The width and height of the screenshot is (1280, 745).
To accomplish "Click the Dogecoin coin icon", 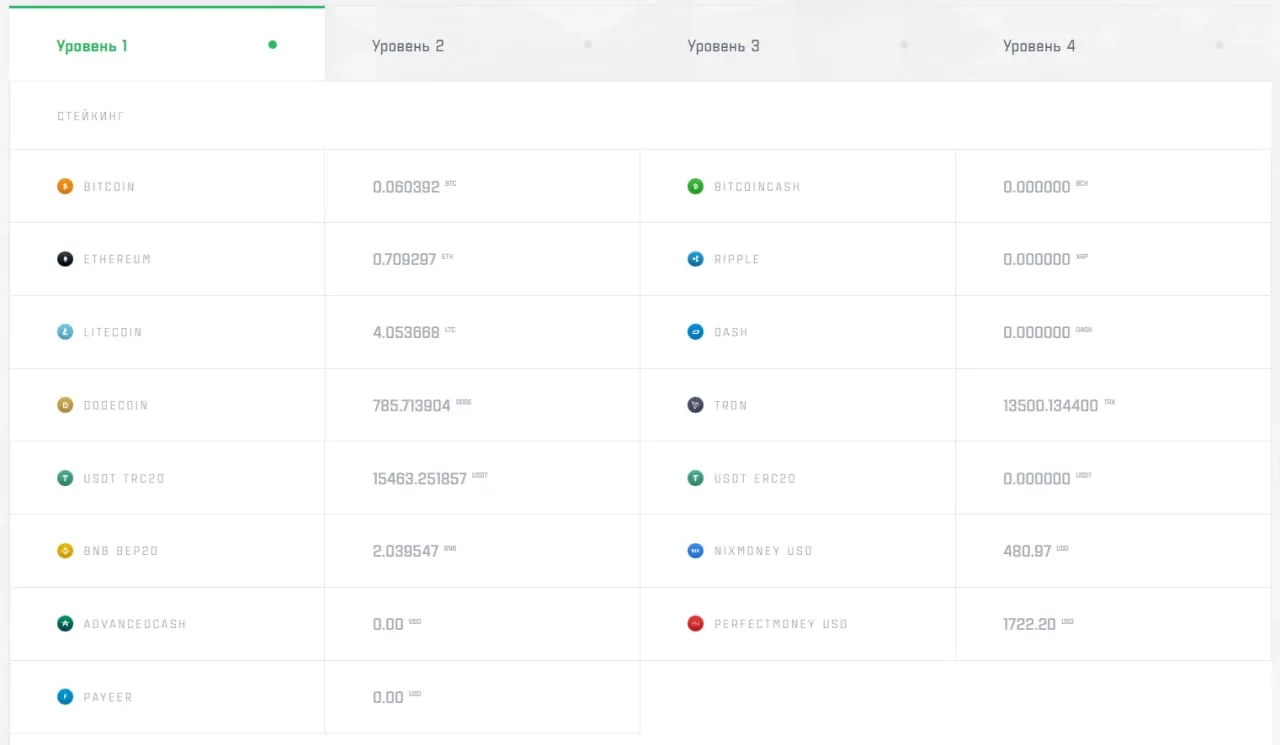I will (65, 405).
